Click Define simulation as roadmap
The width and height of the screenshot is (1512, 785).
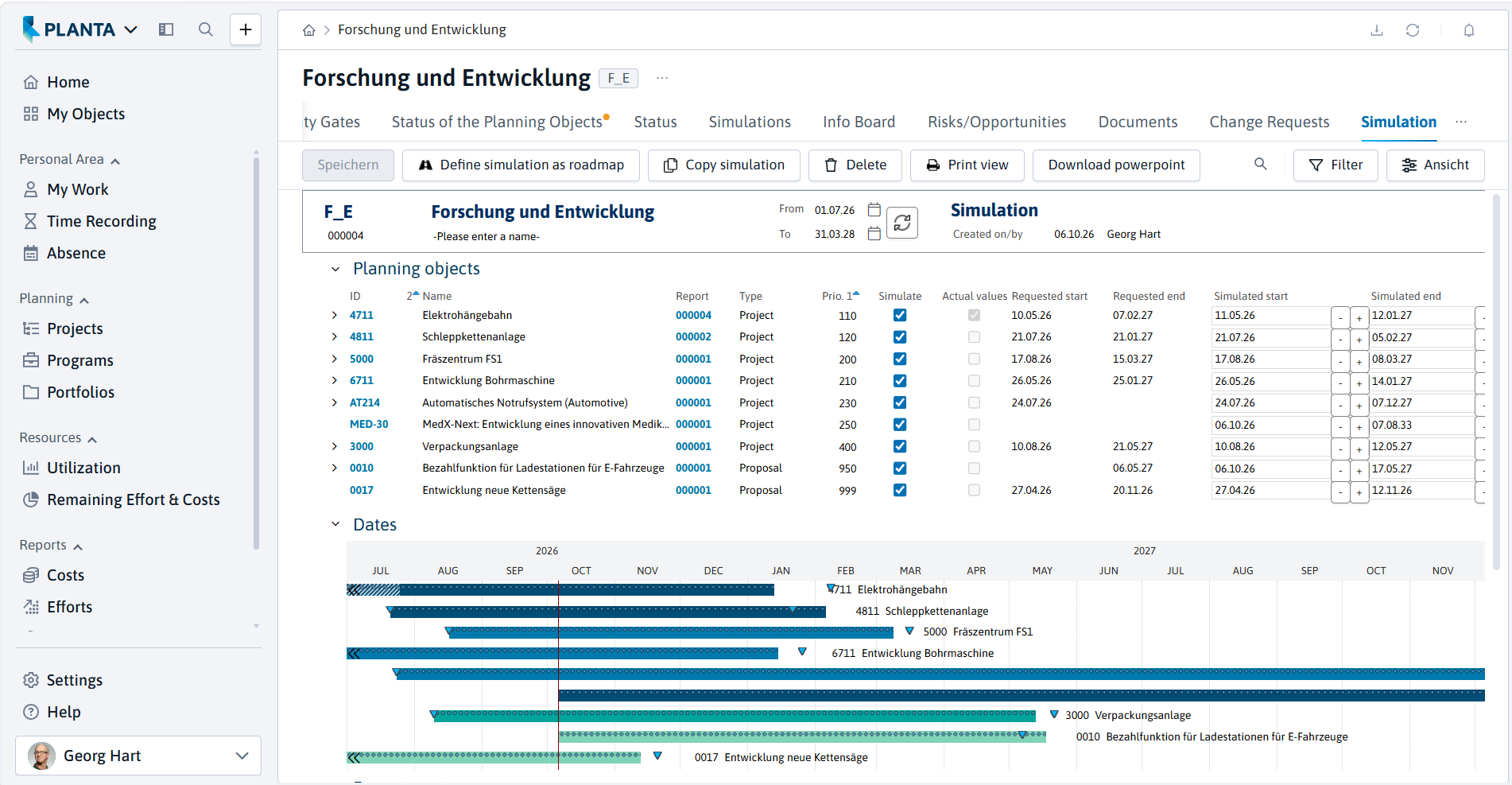point(521,165)
